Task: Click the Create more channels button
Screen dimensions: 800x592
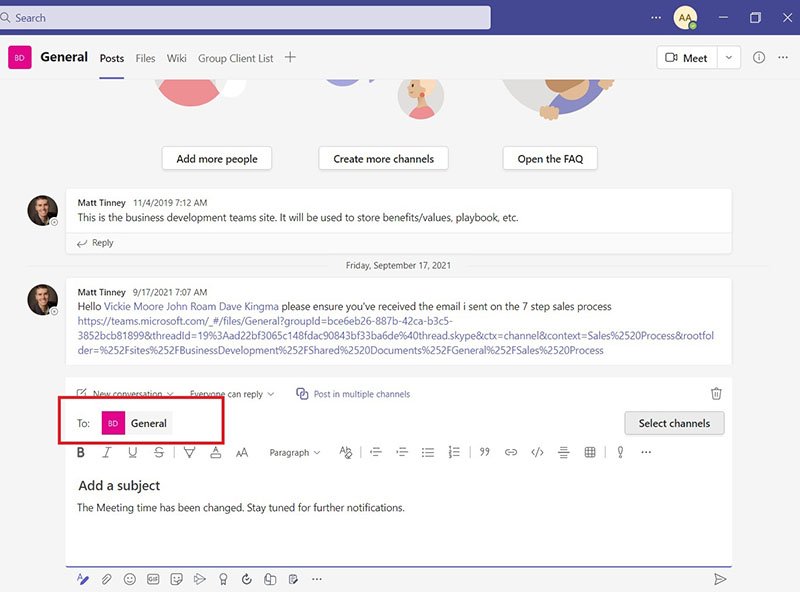Action: pyautogui.click(x=384, y=158)
